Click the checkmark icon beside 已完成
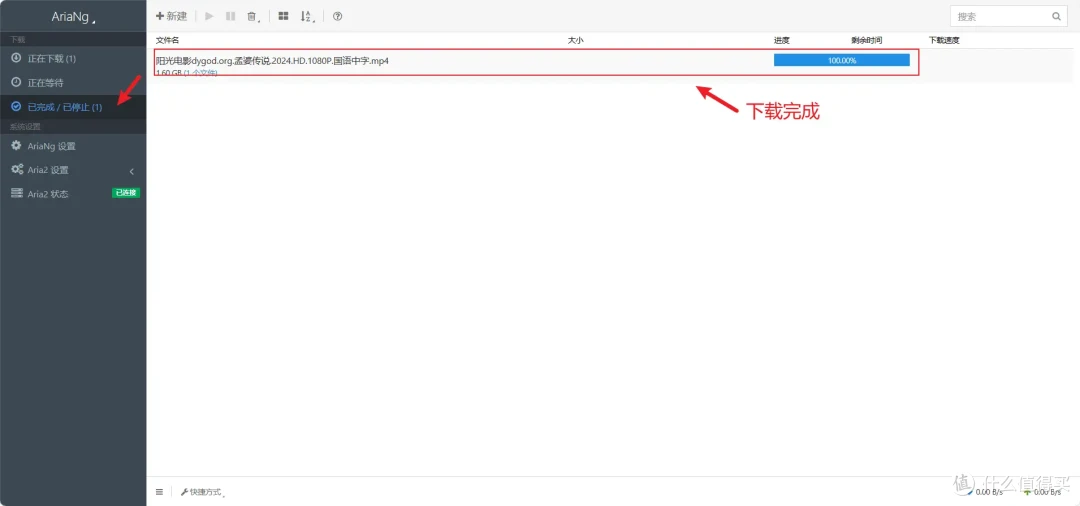 [16, 107]
